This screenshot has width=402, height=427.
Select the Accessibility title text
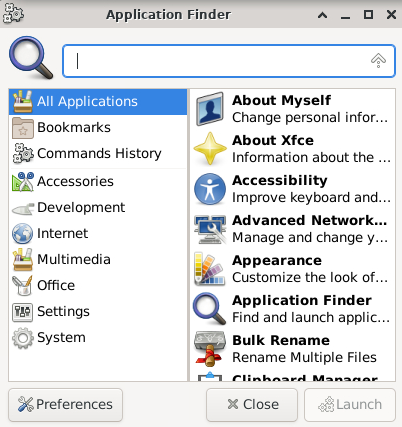[280, 180]
